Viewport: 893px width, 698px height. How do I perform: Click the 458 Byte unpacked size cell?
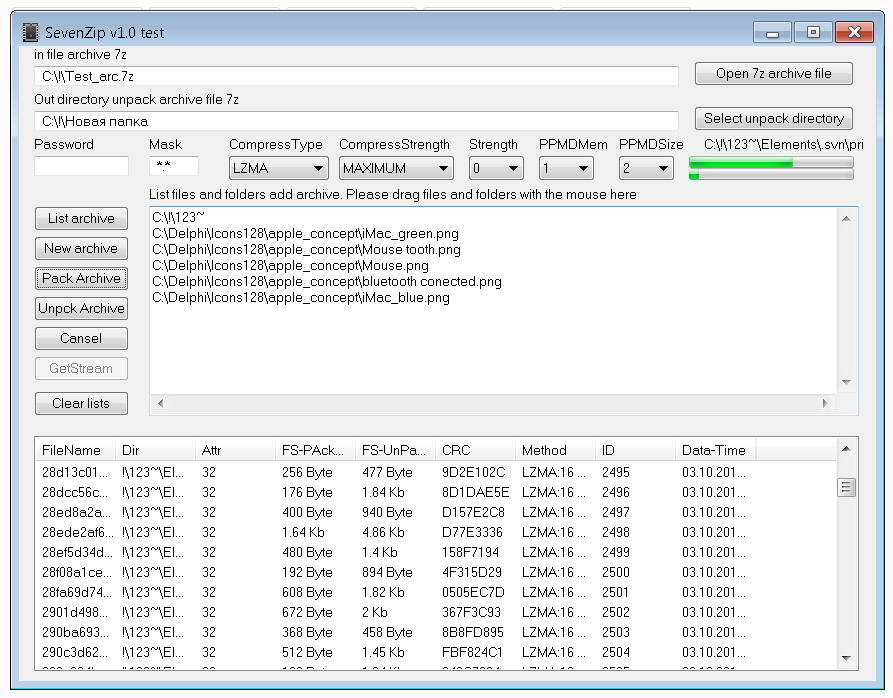point(387,633)
